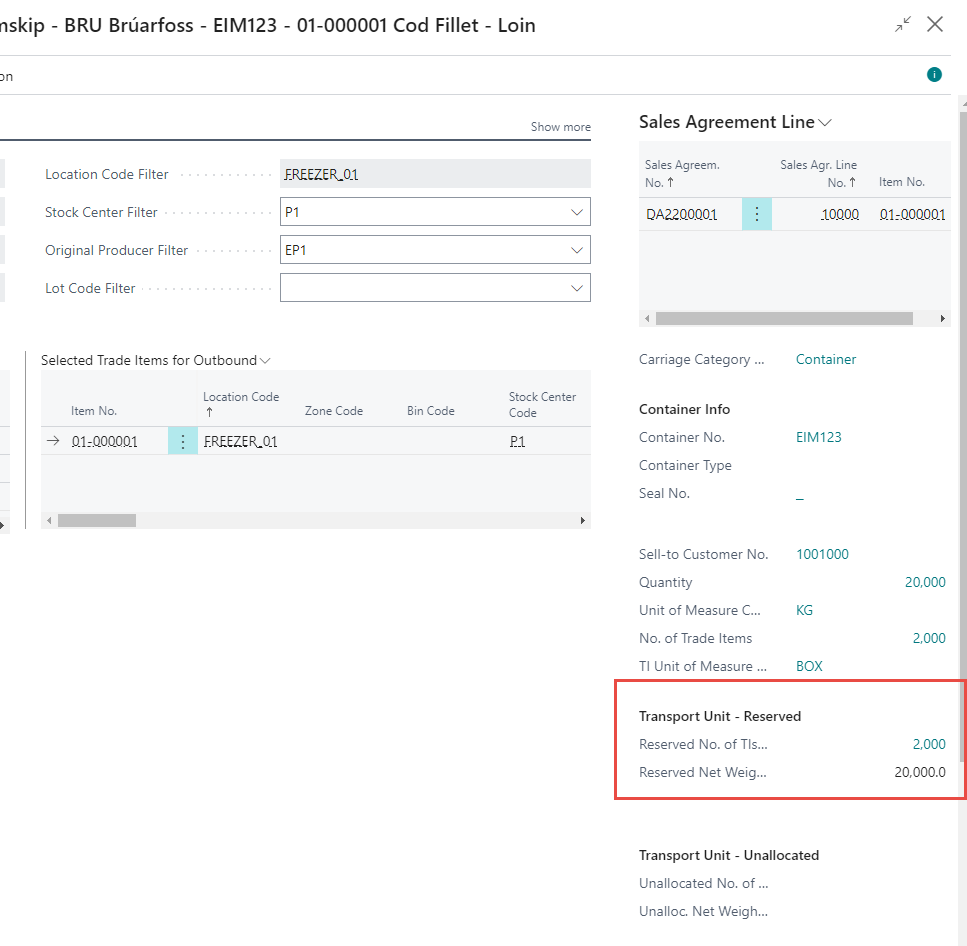Click Location Code Filter field FREEZER_01
Image resolution: width=967 pixels, height=946 pixels.
point(435,174)
